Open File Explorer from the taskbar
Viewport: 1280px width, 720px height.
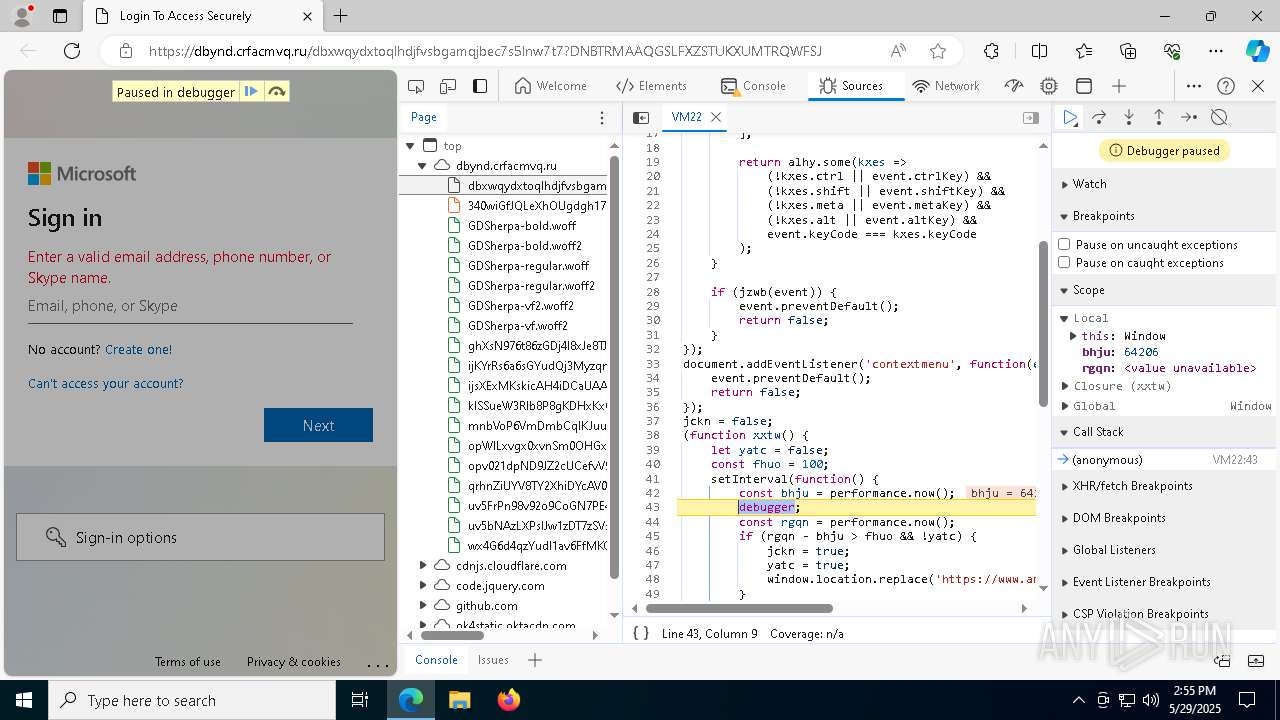(x=459, y=700)
